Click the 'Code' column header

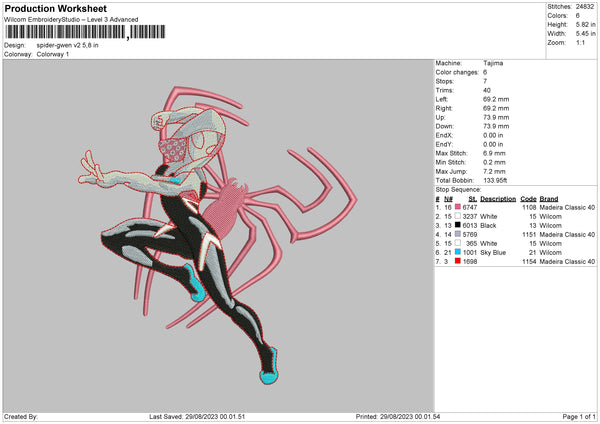coord(528,199)
